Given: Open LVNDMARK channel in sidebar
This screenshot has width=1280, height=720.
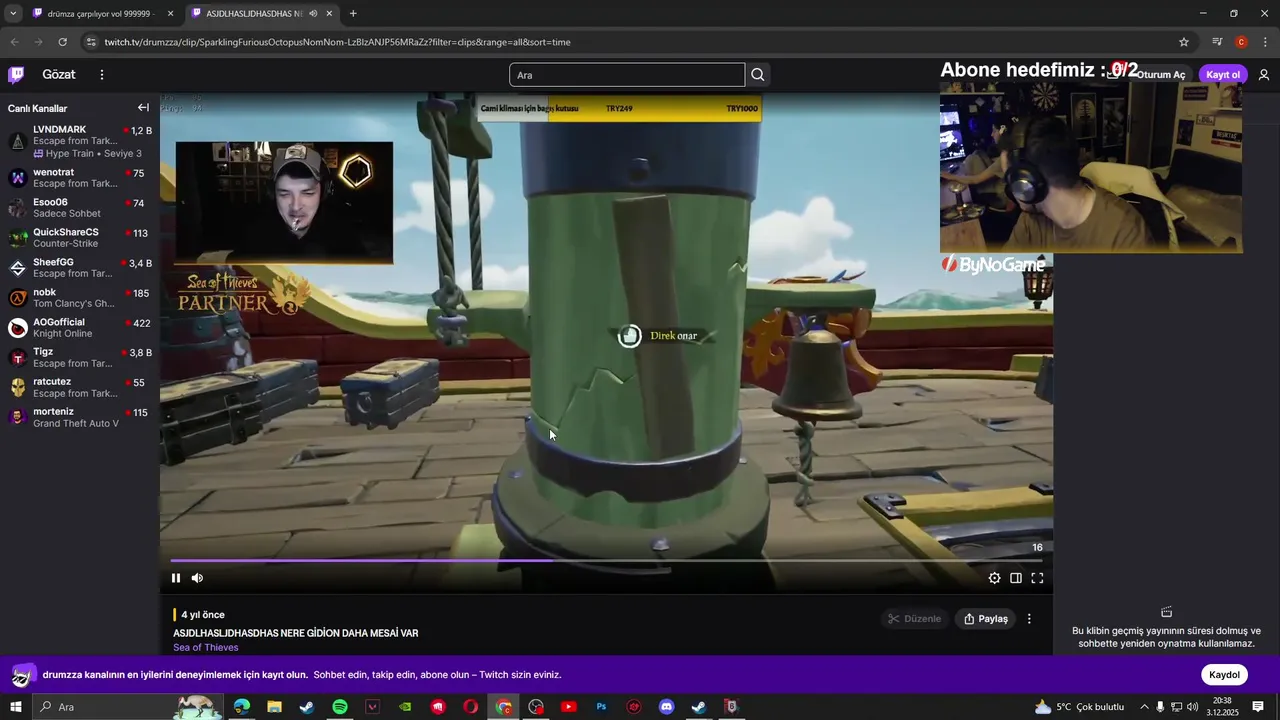Looking at the screenshot, I should (80, 141).
